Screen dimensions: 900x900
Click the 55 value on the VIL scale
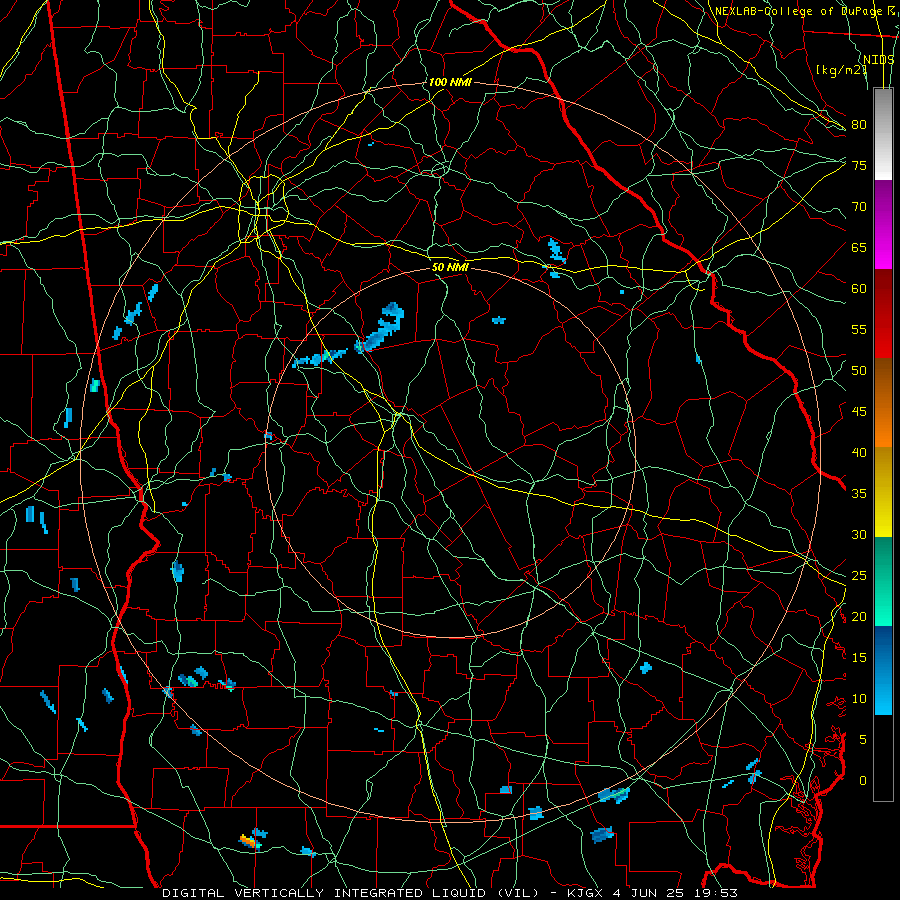pos(859,329)
